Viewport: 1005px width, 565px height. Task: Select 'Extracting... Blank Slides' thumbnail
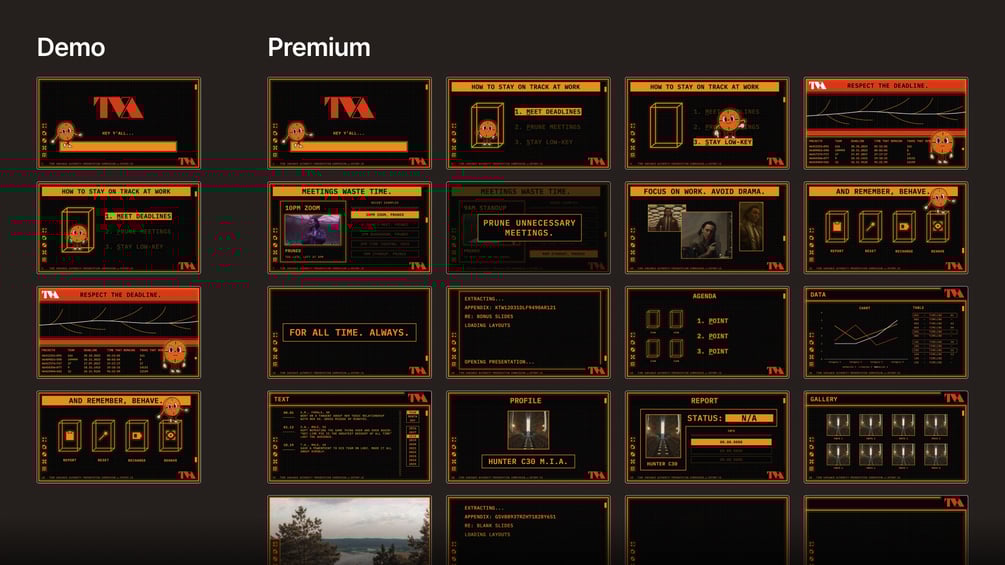pos(528,530)
